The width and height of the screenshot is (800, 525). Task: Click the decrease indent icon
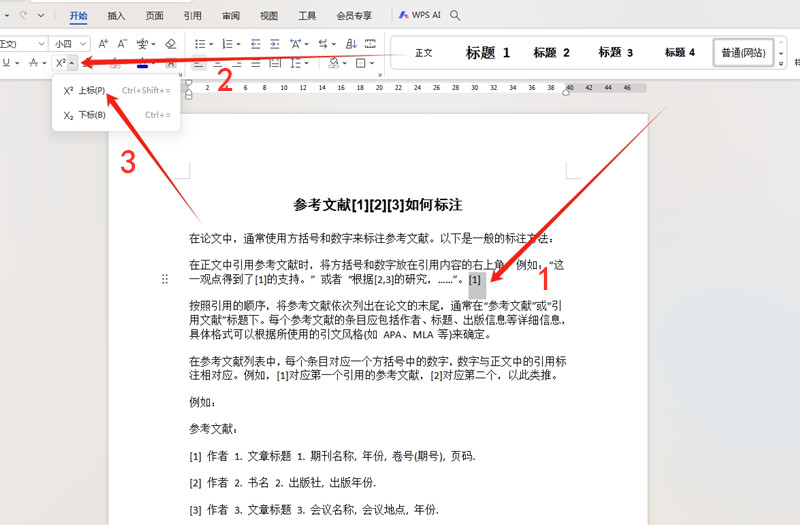click(255, 44)
